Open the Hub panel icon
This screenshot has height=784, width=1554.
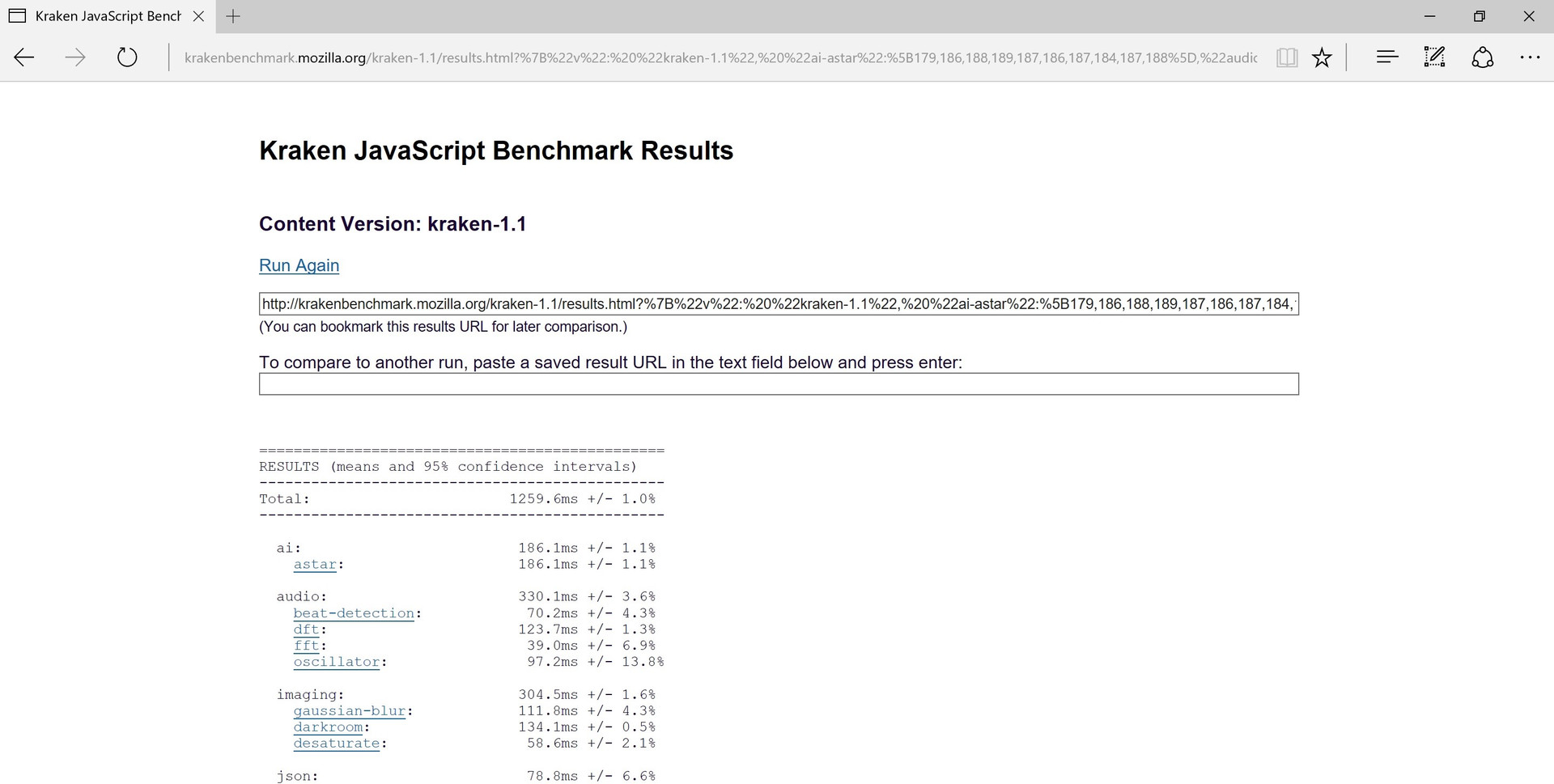click(x=1387, y=57)
